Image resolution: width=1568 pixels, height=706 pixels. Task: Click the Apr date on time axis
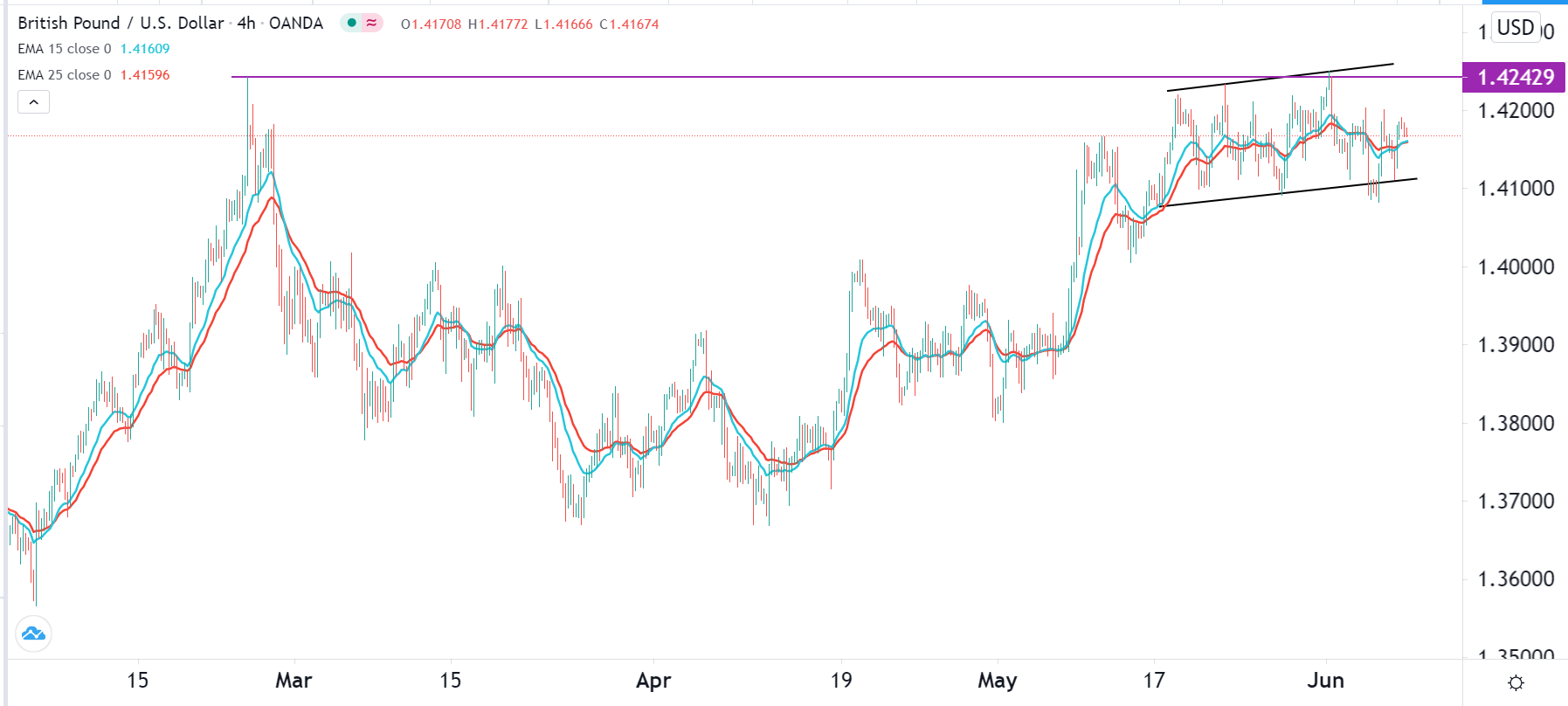tap(653, 681)
